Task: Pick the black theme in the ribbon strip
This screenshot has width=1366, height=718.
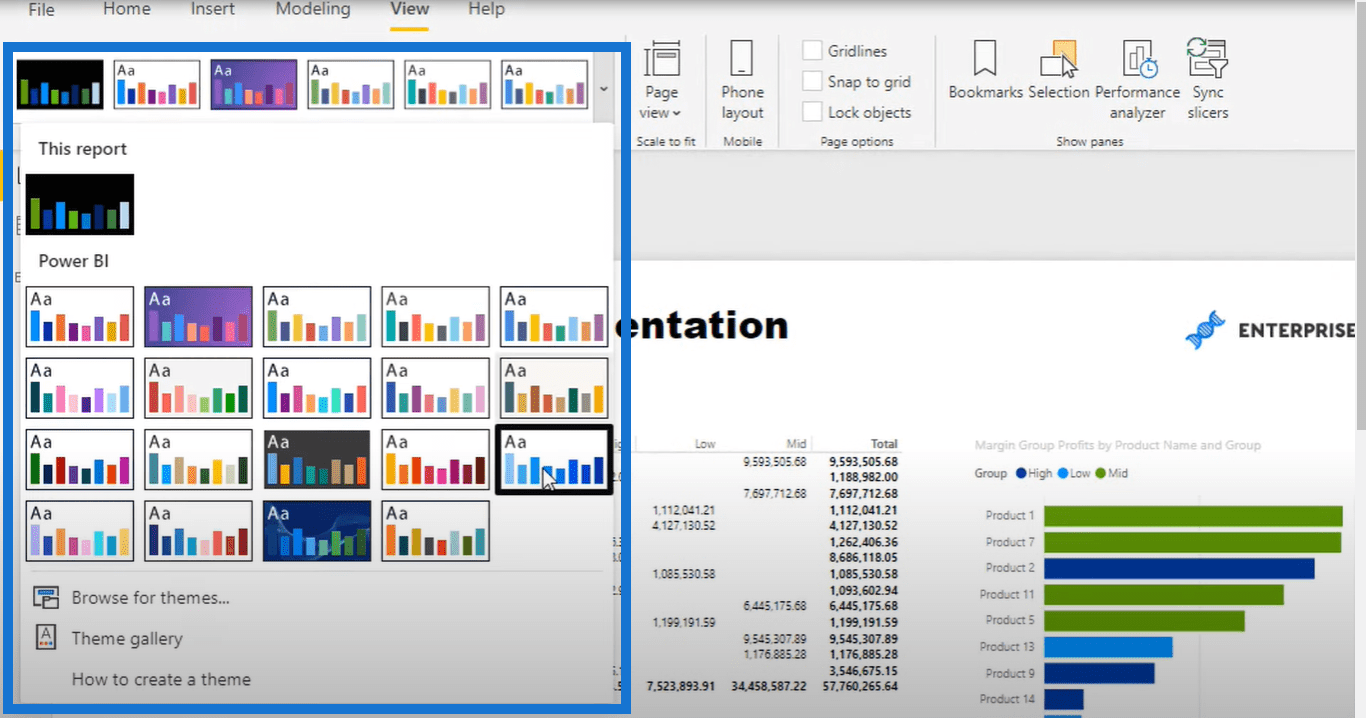Action: point(60,84)
